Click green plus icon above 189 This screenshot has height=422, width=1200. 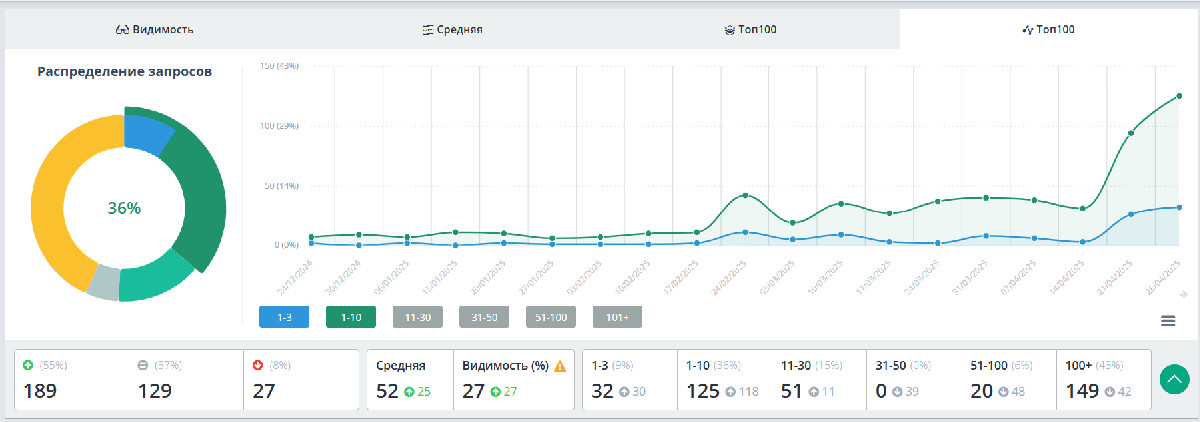pyautogui.click(x=28, y=365)
